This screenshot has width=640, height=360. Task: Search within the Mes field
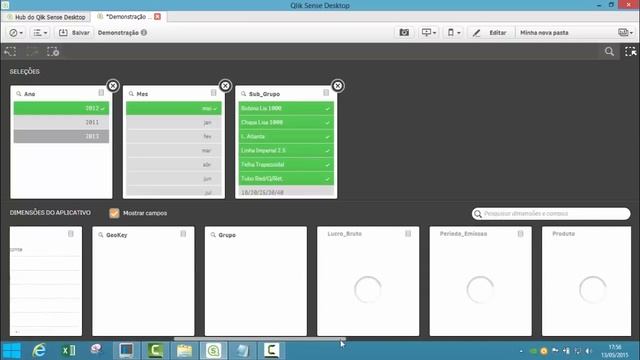click(131, 94)
